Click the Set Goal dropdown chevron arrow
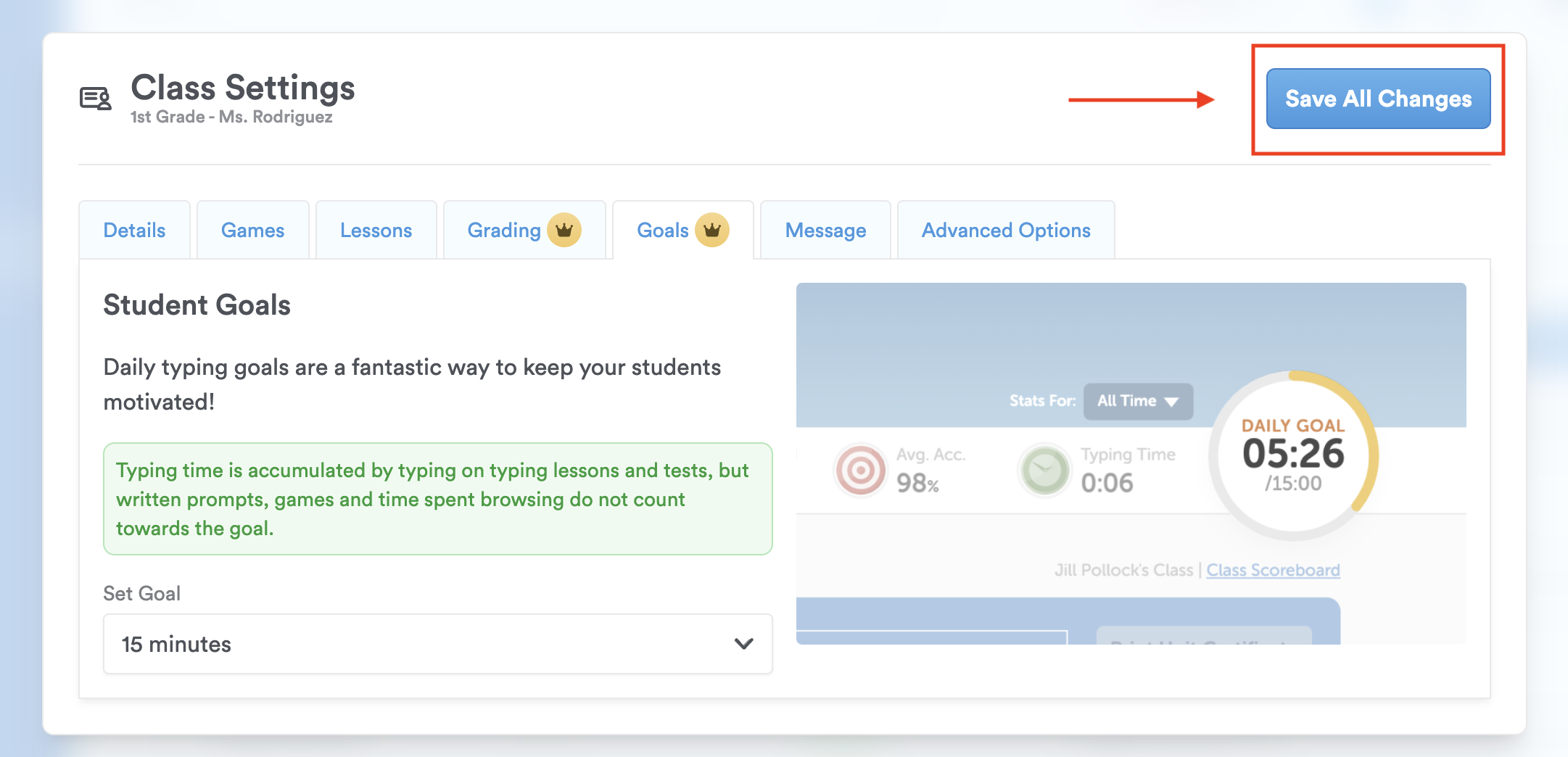Viewport: 1568px width, 757px height. 743,644
